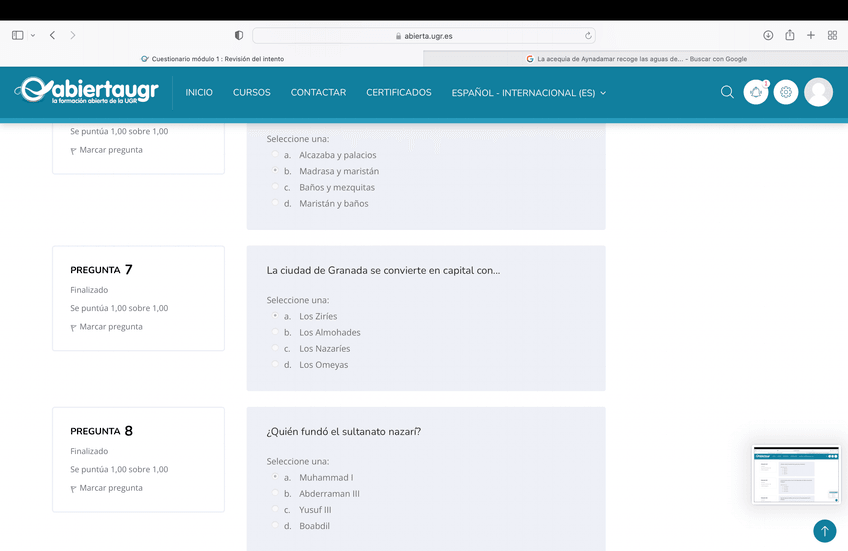Click question text ¿Quién fundó el sultanato nazarí?
The width and height of the screenshot is (848, 551).
point(343,431)
